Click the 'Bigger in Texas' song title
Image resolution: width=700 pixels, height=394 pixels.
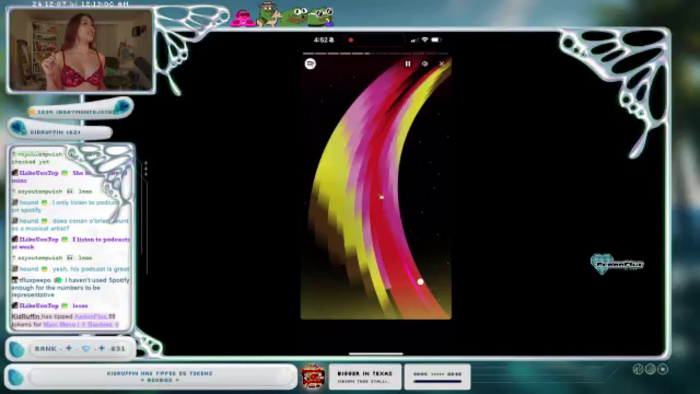(x=365, y=373)
